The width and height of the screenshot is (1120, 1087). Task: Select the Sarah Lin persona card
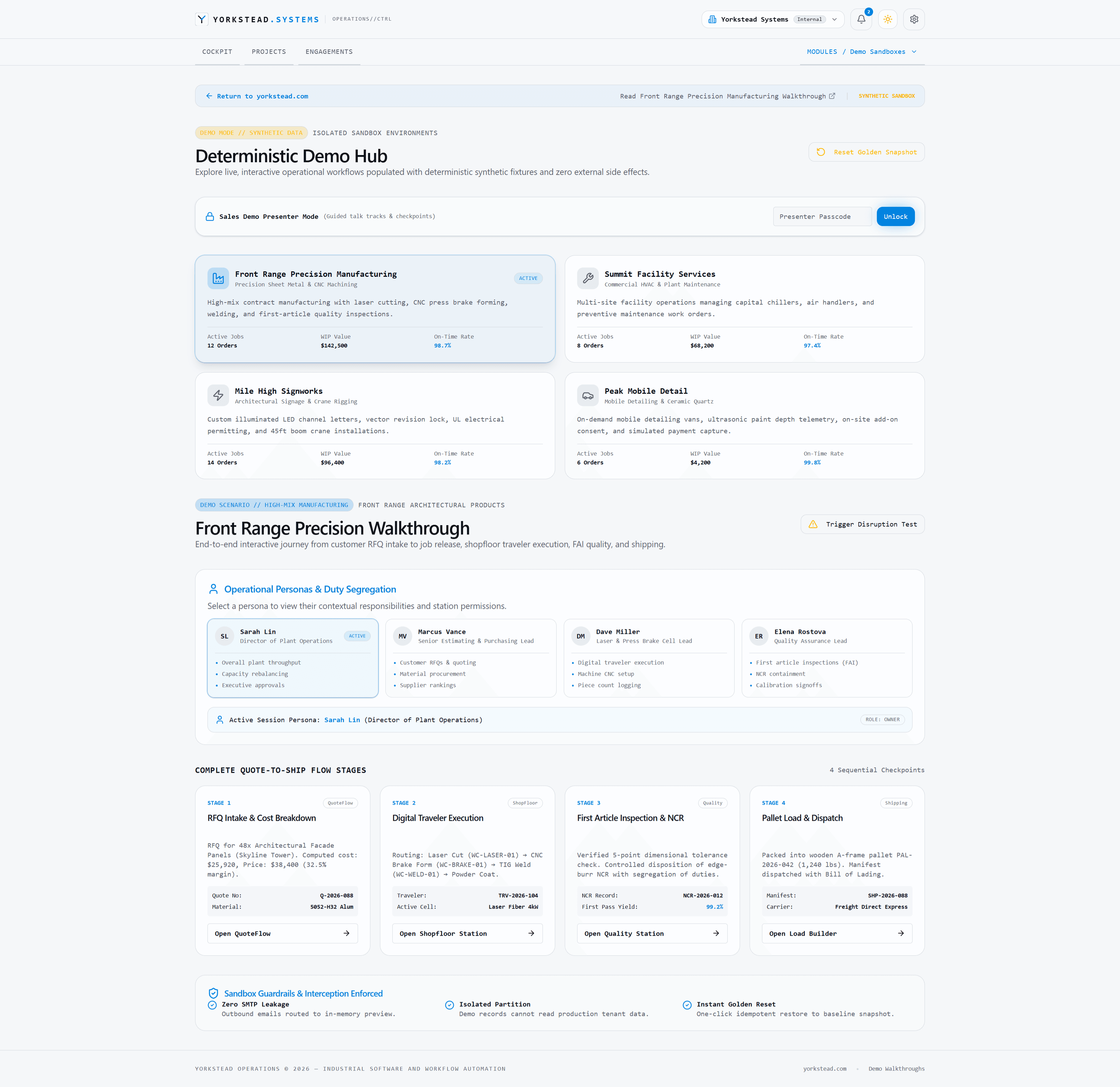pos(293,658)
